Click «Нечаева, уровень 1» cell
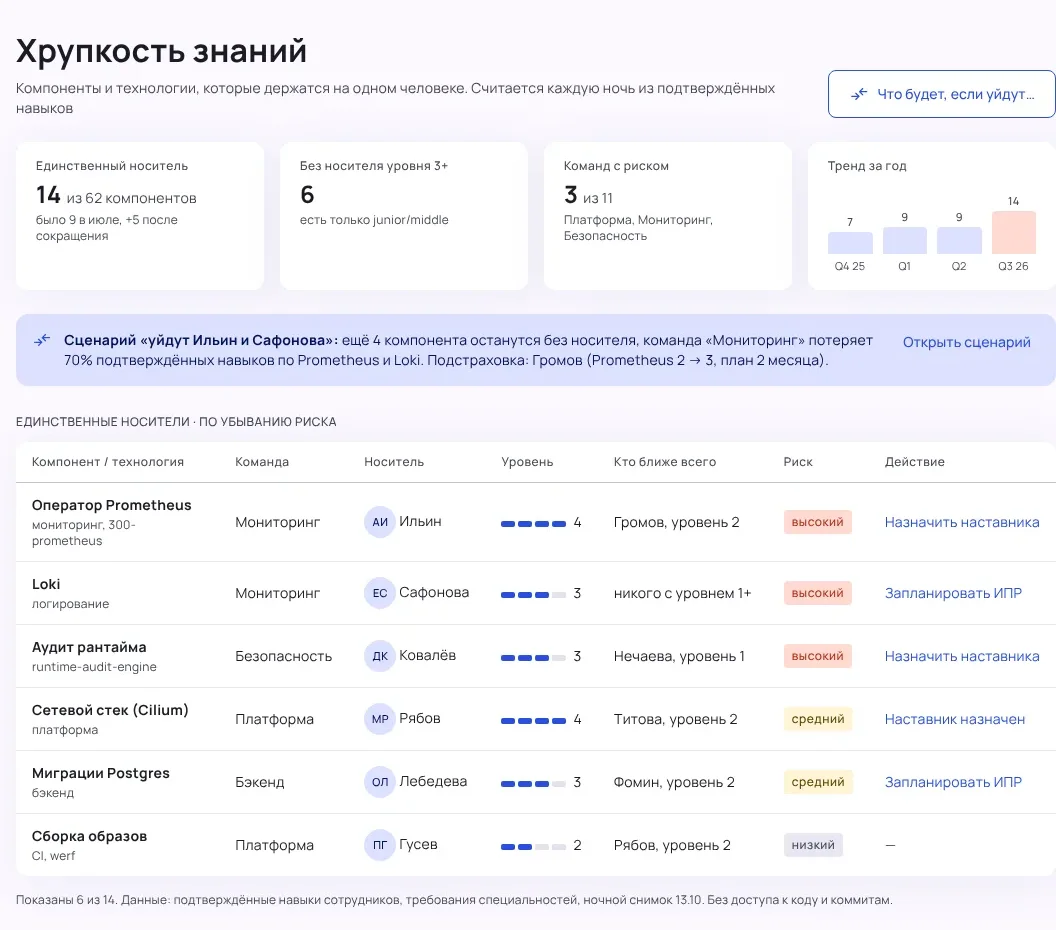 pos(680,657)
